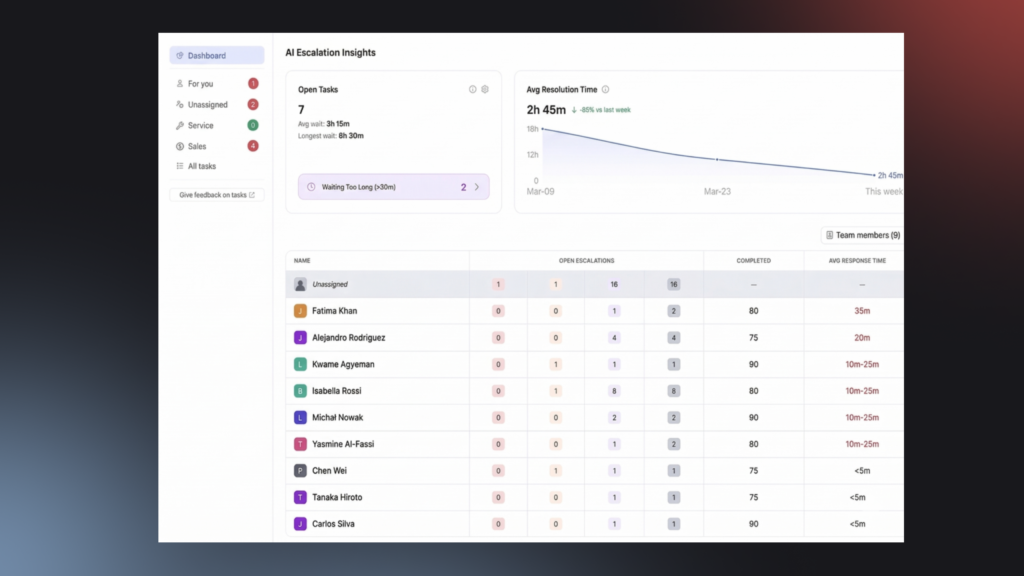Open the All tasks list
The image size is (1024, 576).
point(201,166)
